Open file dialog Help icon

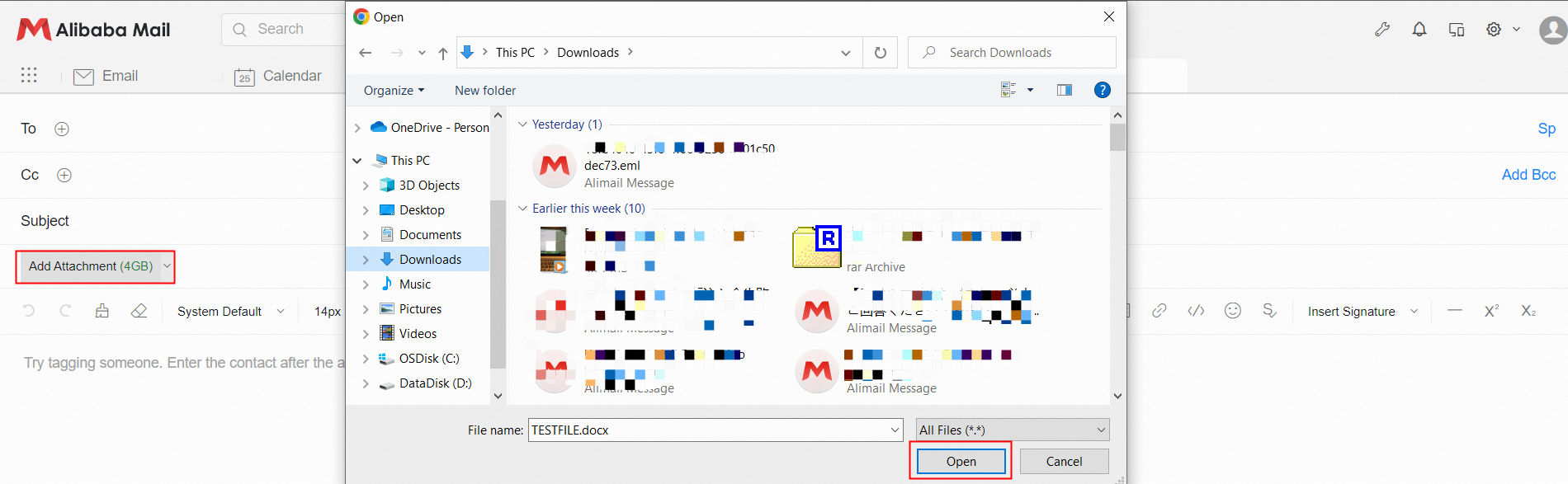[1102, 90]
